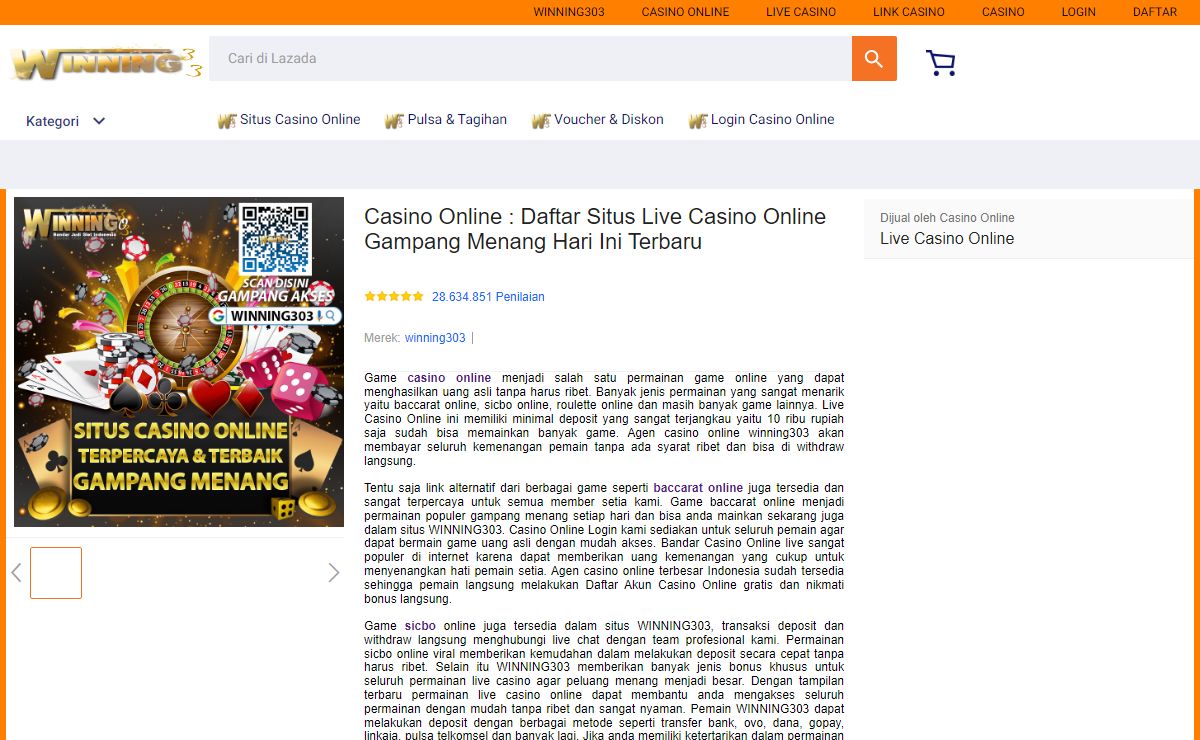Click the Login Casino Online link
1200x740 pixels.
772,119
